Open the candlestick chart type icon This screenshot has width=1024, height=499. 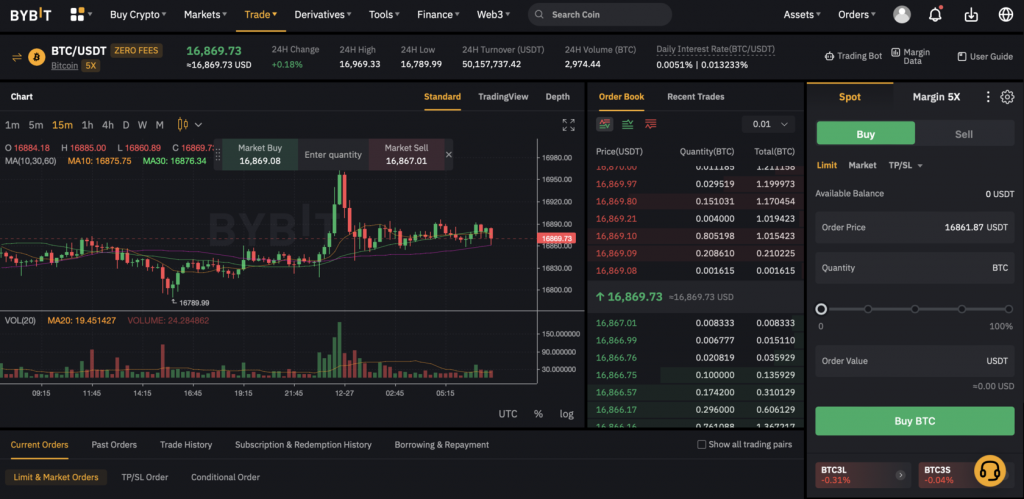tap(182, 124)
